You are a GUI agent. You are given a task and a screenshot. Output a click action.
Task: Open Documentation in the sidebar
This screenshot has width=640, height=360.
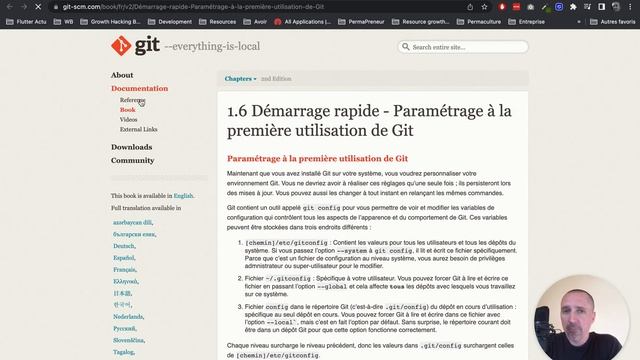140,89
